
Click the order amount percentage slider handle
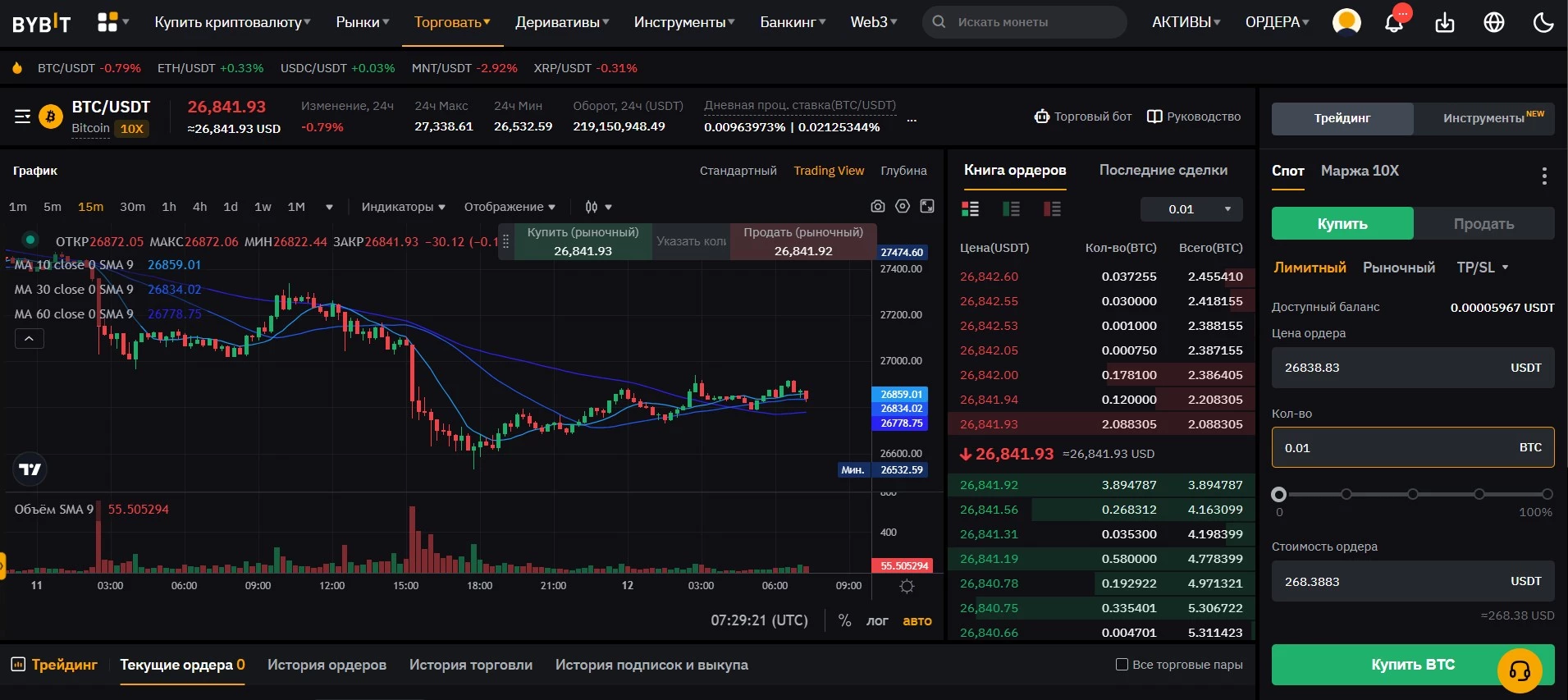1278,494
